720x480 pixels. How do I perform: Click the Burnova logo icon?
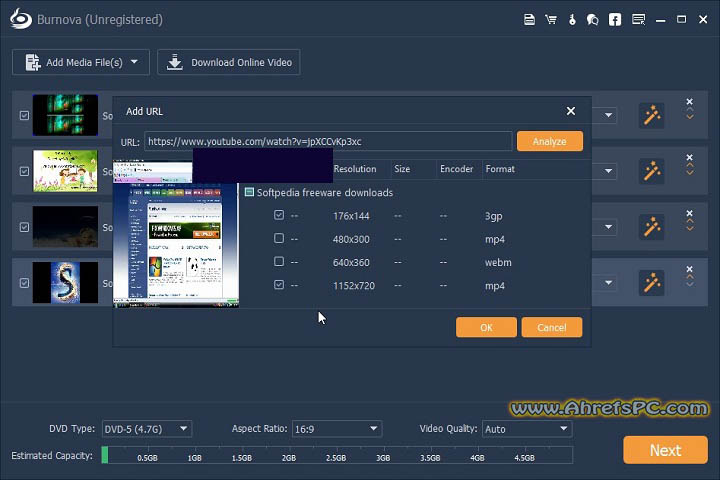pos(21,19)
